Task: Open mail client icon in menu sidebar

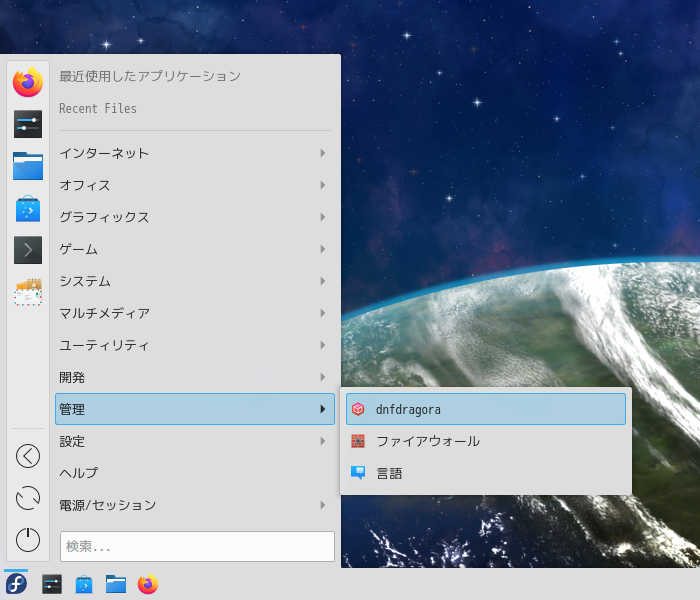Action: 28,292
